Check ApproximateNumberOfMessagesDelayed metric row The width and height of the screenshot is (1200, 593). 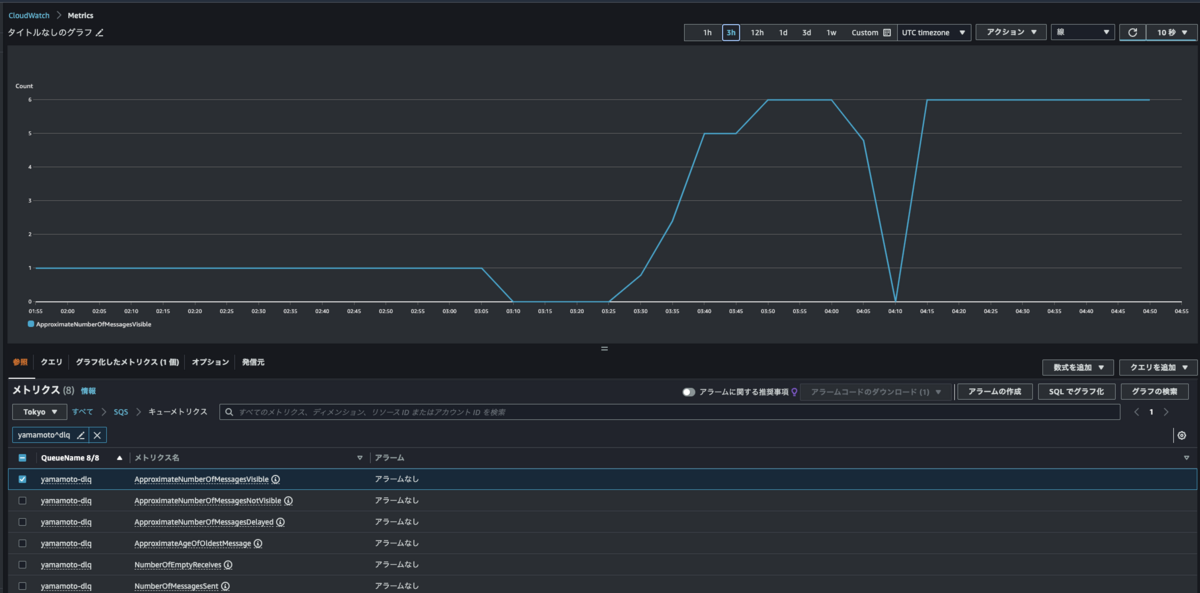(23, 522)
